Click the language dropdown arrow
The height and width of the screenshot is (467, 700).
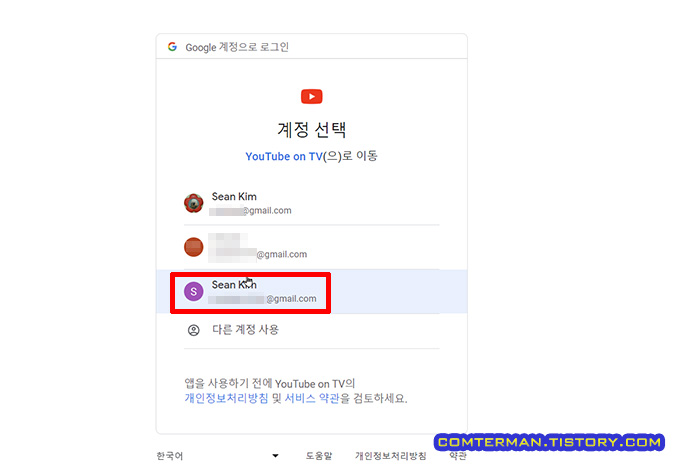click(x=275, y=456)
